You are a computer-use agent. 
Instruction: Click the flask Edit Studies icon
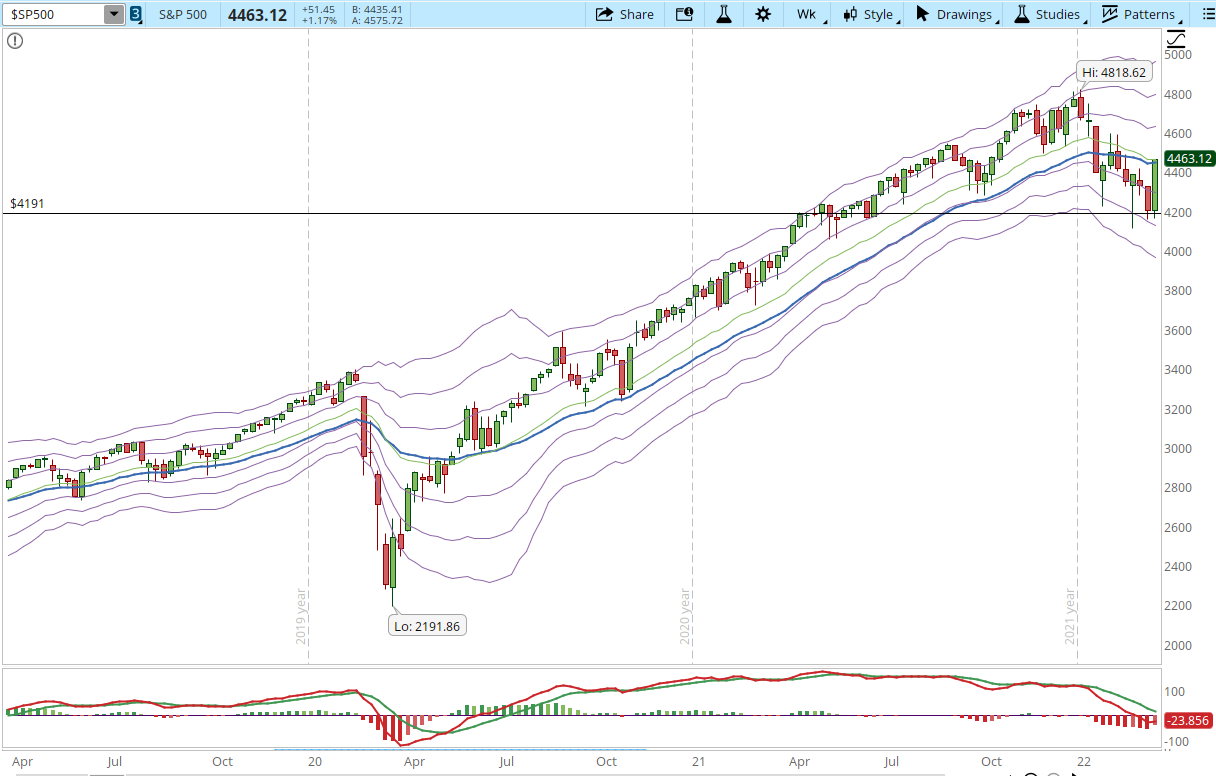(x=724, y=14)
